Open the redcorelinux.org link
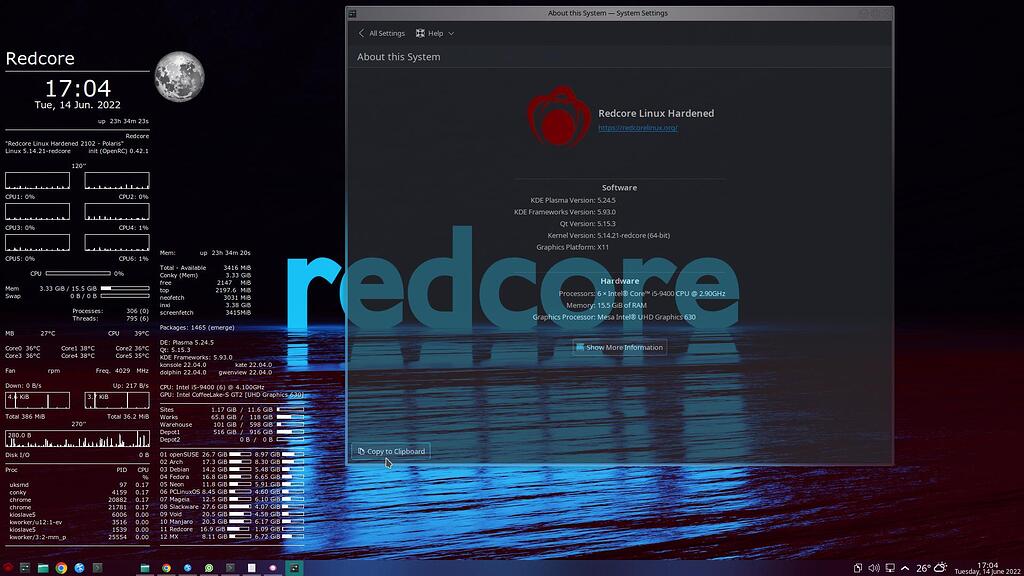 (x=637, y=128)
